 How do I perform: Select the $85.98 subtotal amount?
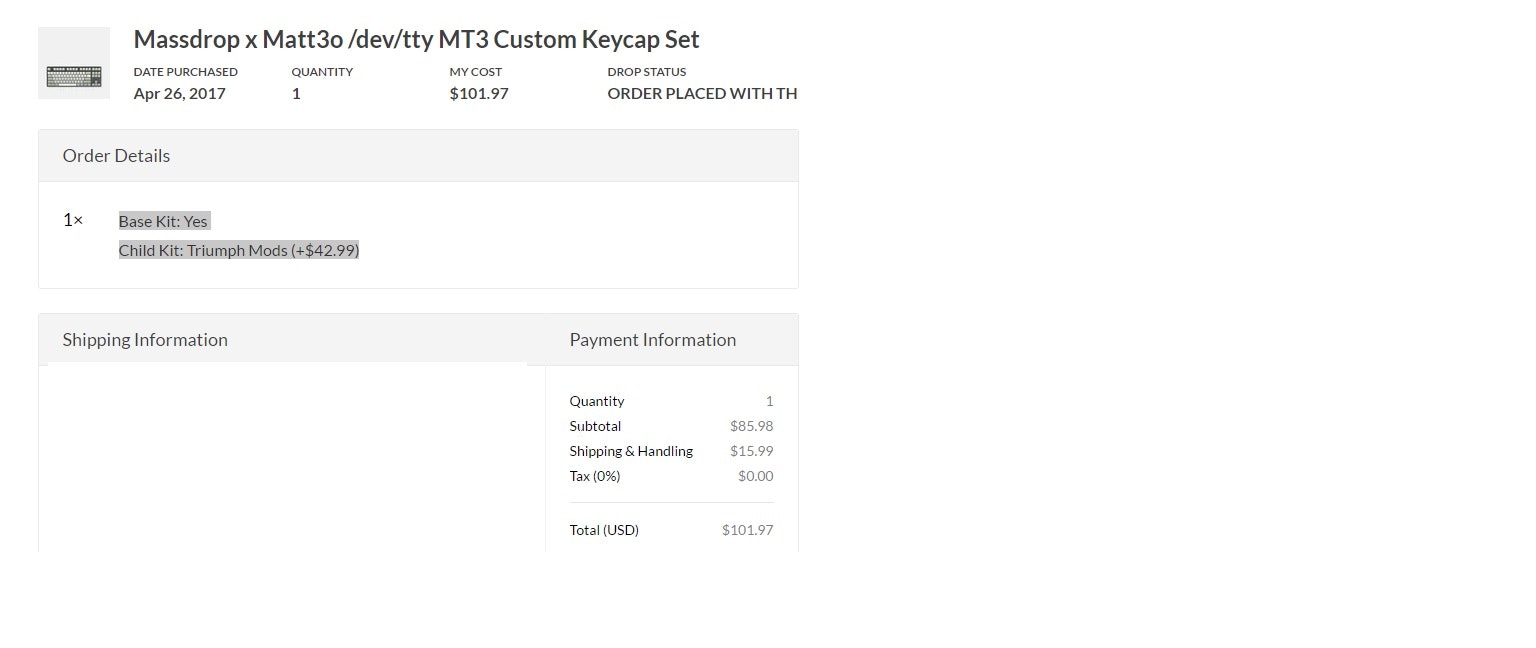click(751, 426)
